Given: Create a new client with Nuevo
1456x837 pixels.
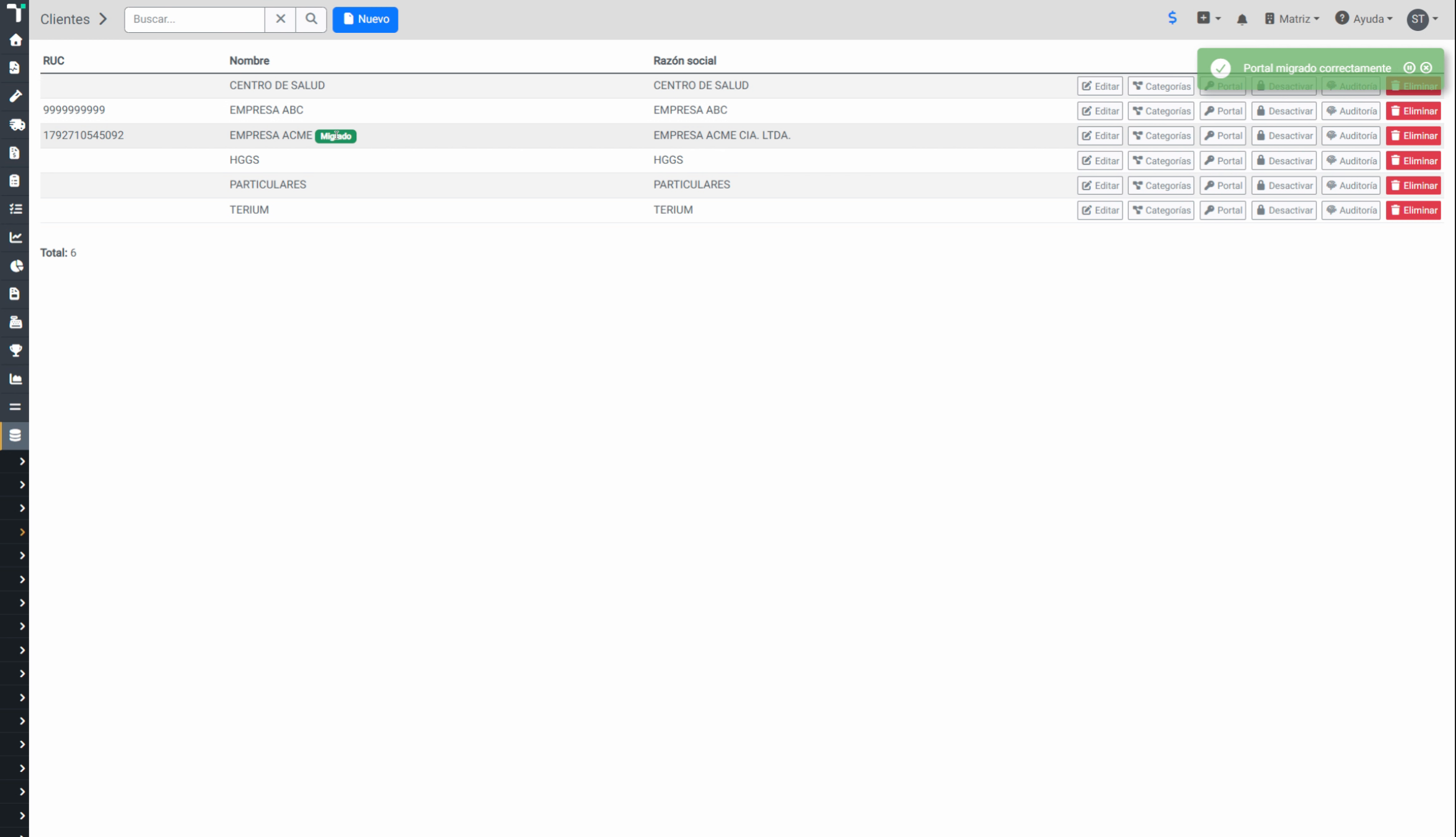Looking at the screenshot, I should [365, 19].
